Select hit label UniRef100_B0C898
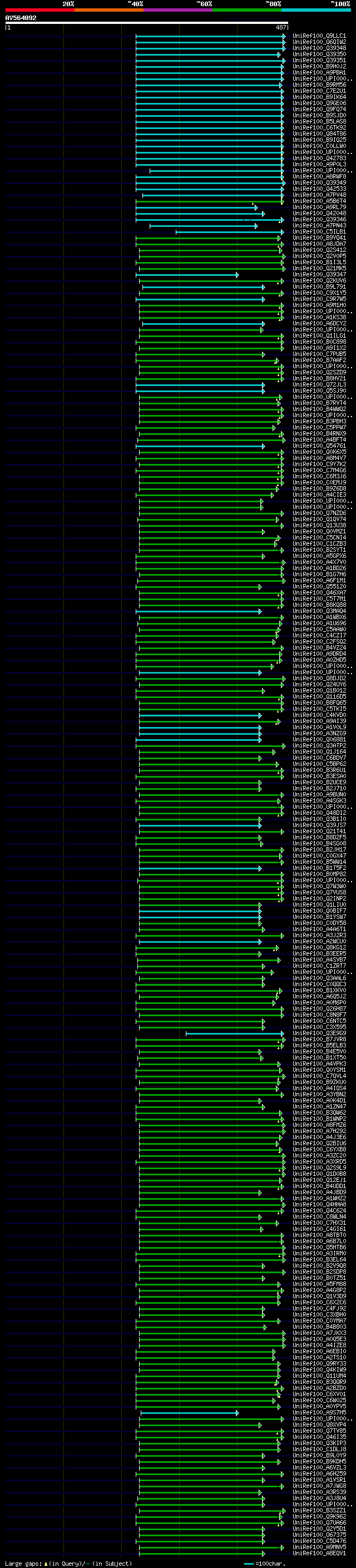Viewport: 356px width, 1568px height. [319, 342]
